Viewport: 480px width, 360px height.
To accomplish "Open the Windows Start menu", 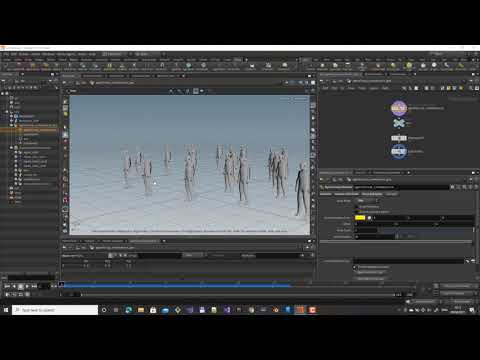I will [6, 310].
